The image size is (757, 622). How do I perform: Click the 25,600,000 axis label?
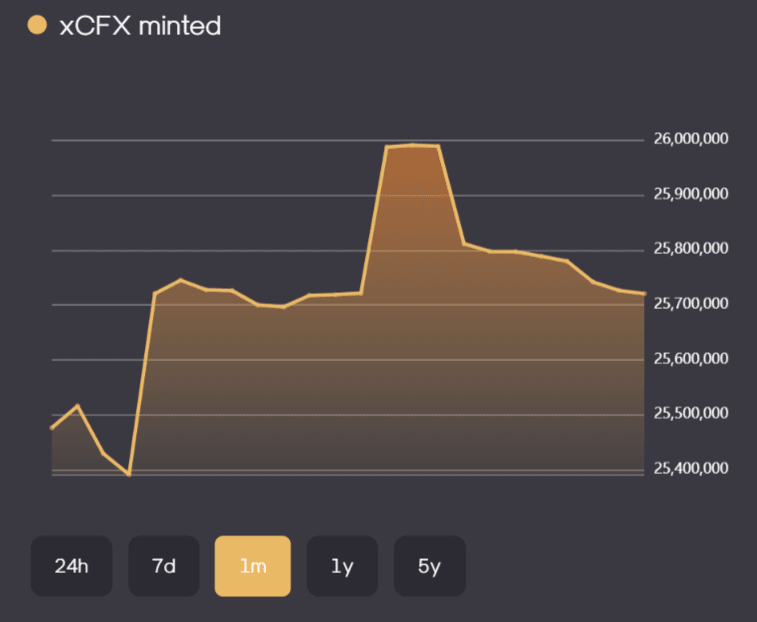[691, 358]
